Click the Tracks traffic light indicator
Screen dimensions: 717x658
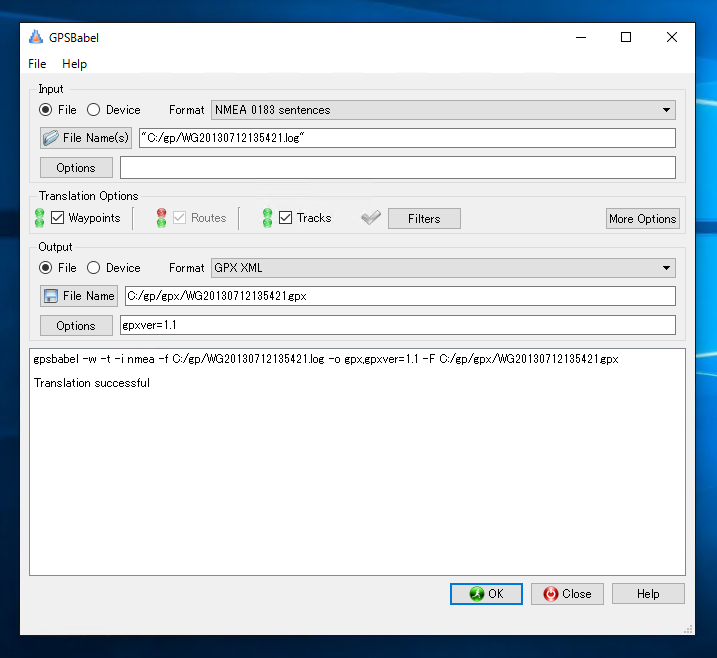pyautogui.click(x=268, y=218)
